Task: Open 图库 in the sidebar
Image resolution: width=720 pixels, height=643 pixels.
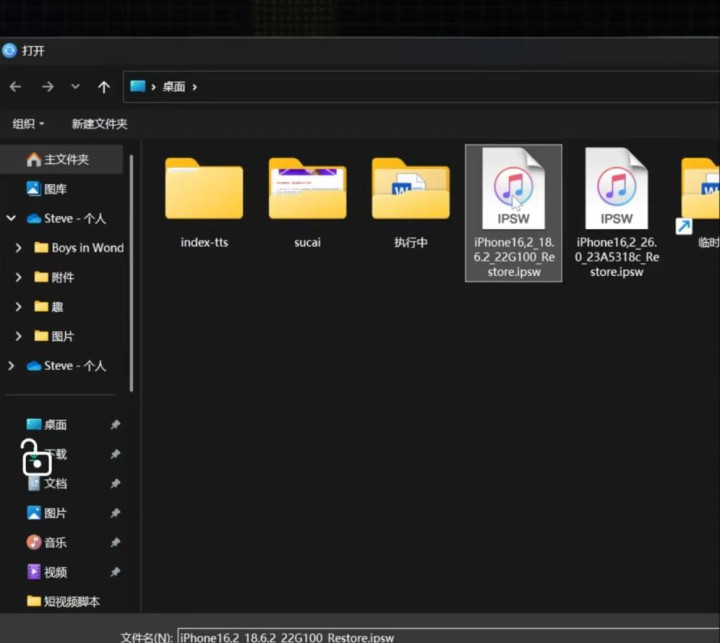Action: pos(55,188)
